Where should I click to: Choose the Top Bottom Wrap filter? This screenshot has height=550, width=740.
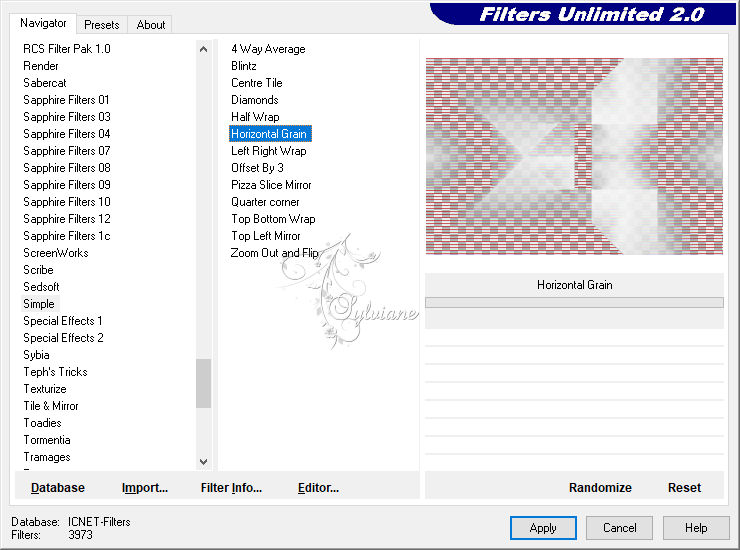[273, 219]
